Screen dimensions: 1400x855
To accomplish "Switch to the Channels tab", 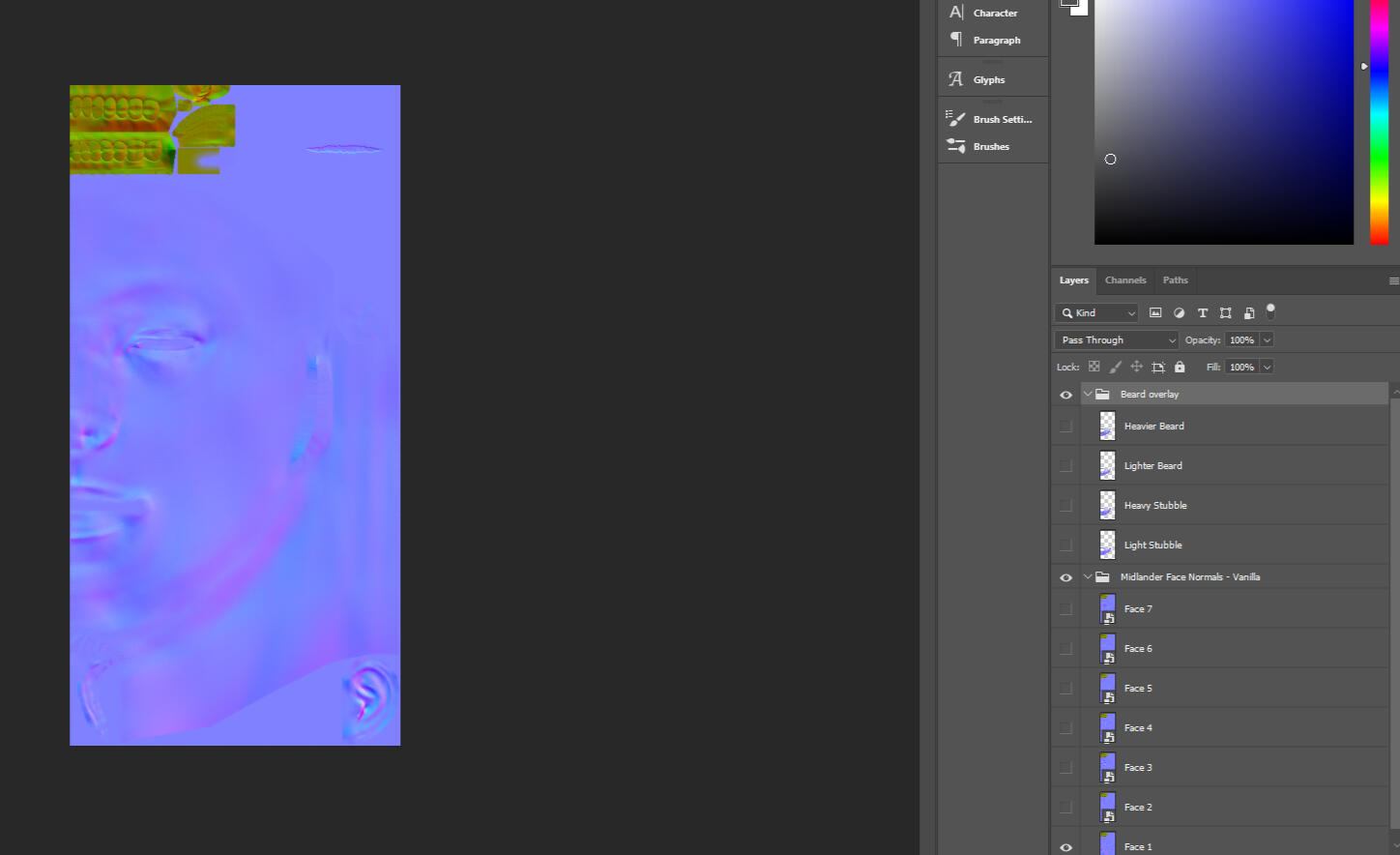I will click(x=1125, y=280).
